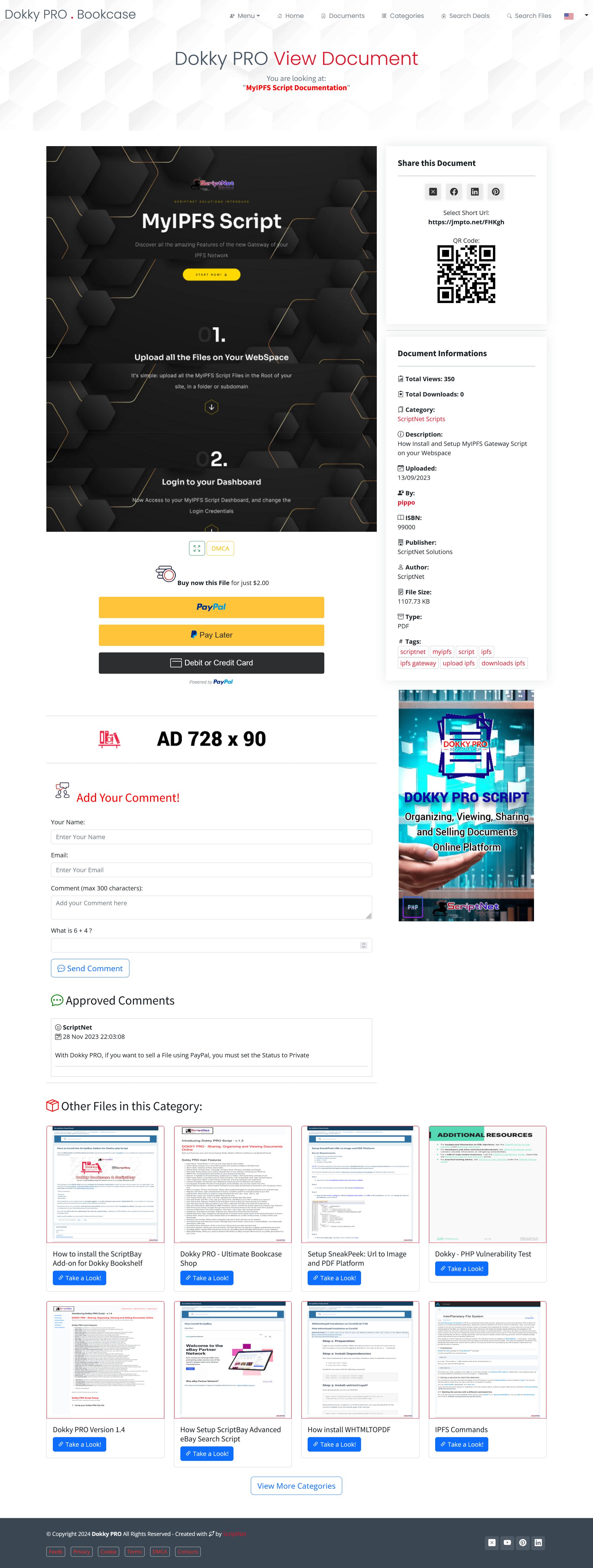Share document on LinkedIn icon
The image size is (593, 1568).
click(x=475, y=192)
